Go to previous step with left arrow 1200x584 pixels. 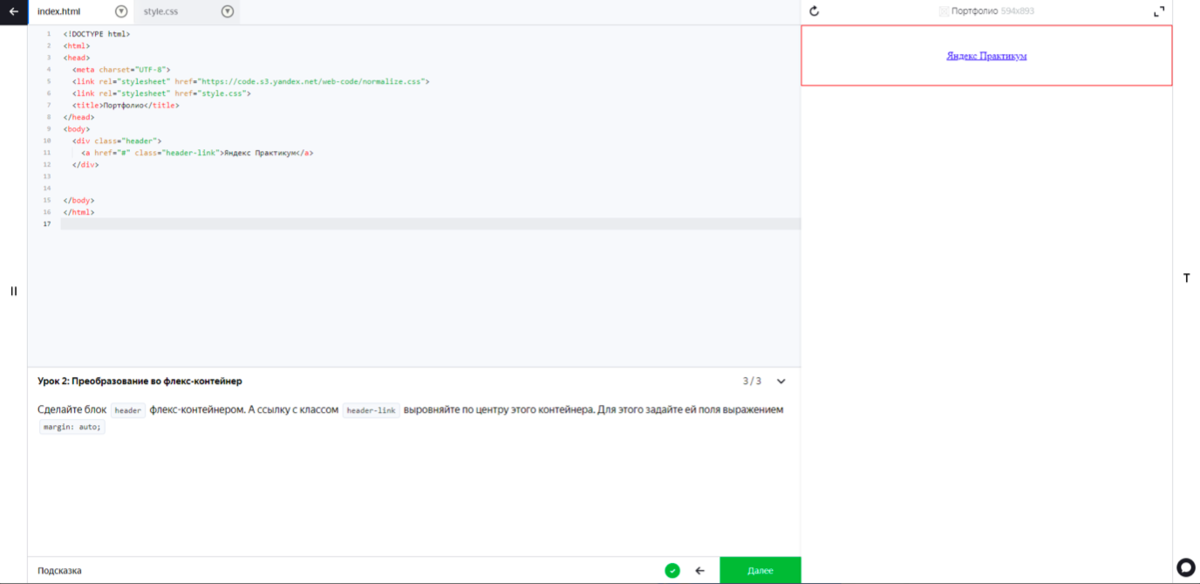(x=699, y=570)
